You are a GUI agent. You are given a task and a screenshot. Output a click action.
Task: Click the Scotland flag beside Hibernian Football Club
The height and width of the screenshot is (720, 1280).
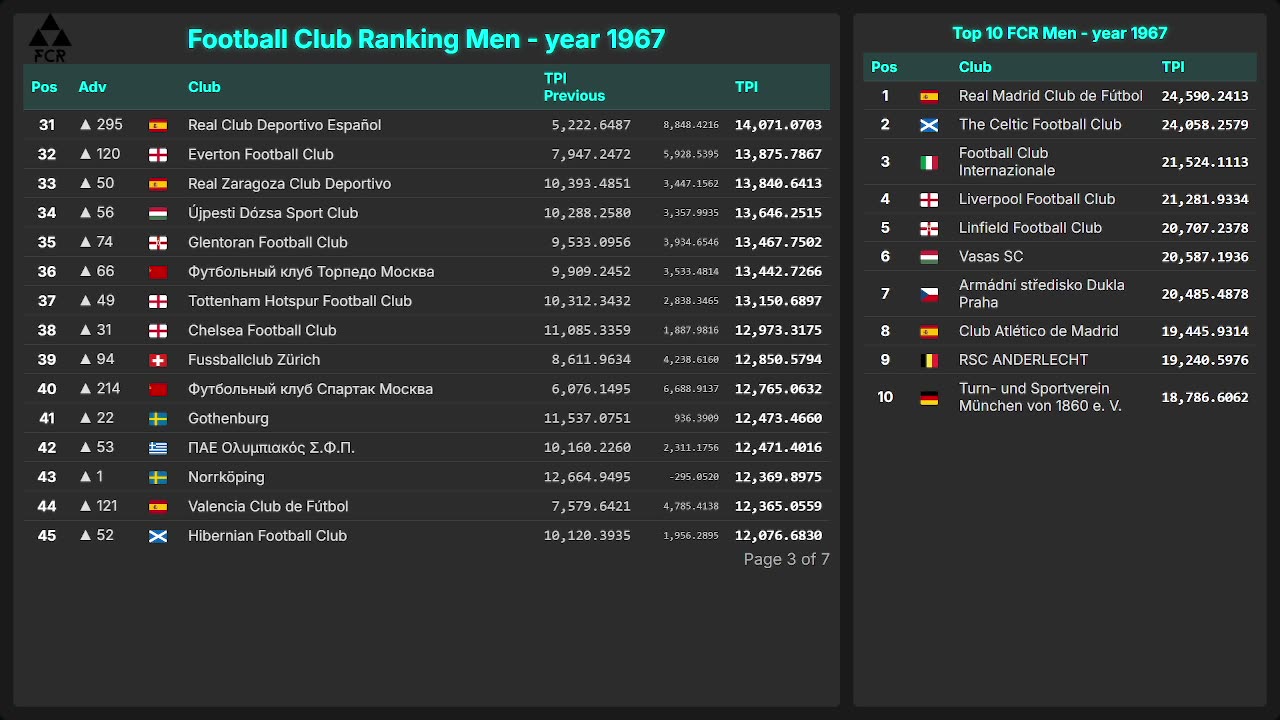pos(158,536)
